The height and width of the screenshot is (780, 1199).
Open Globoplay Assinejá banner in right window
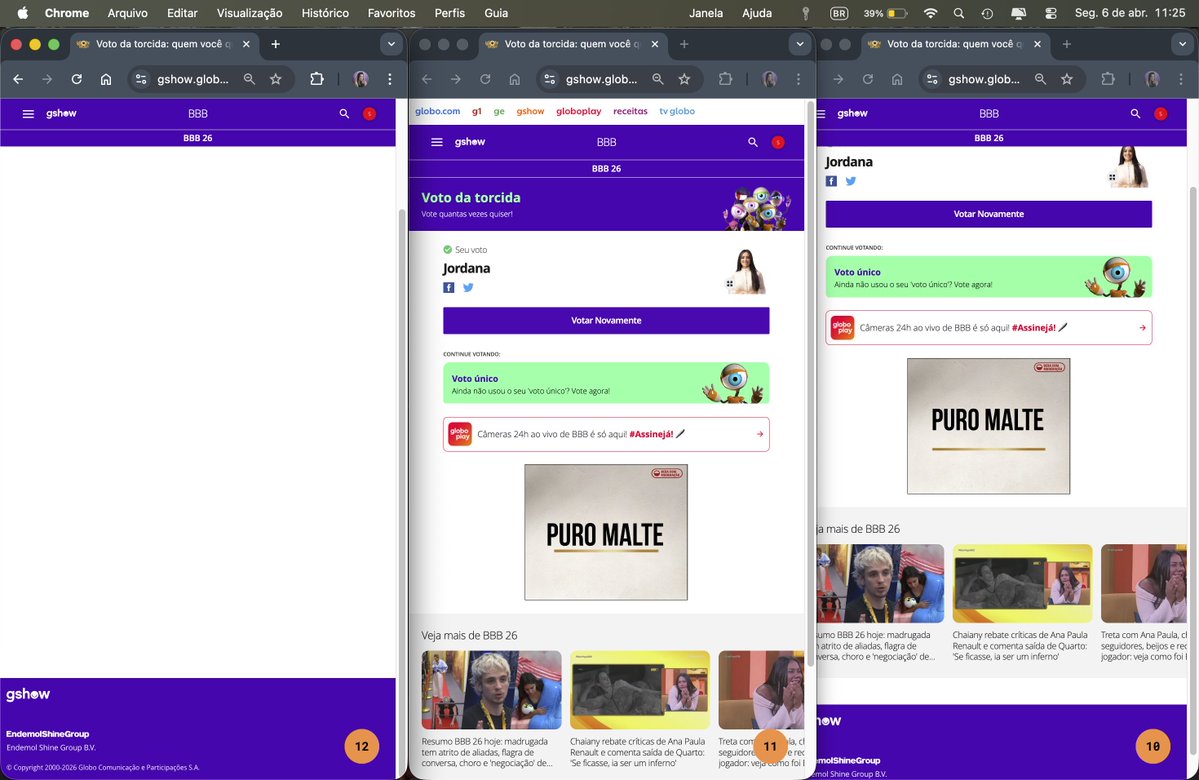point(989,328)
